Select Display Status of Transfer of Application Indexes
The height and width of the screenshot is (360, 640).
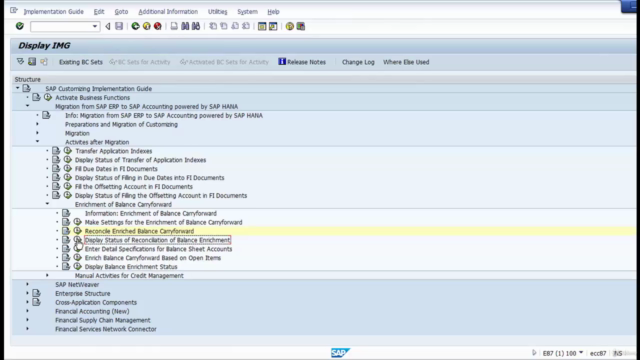click(x=140, y=160)
